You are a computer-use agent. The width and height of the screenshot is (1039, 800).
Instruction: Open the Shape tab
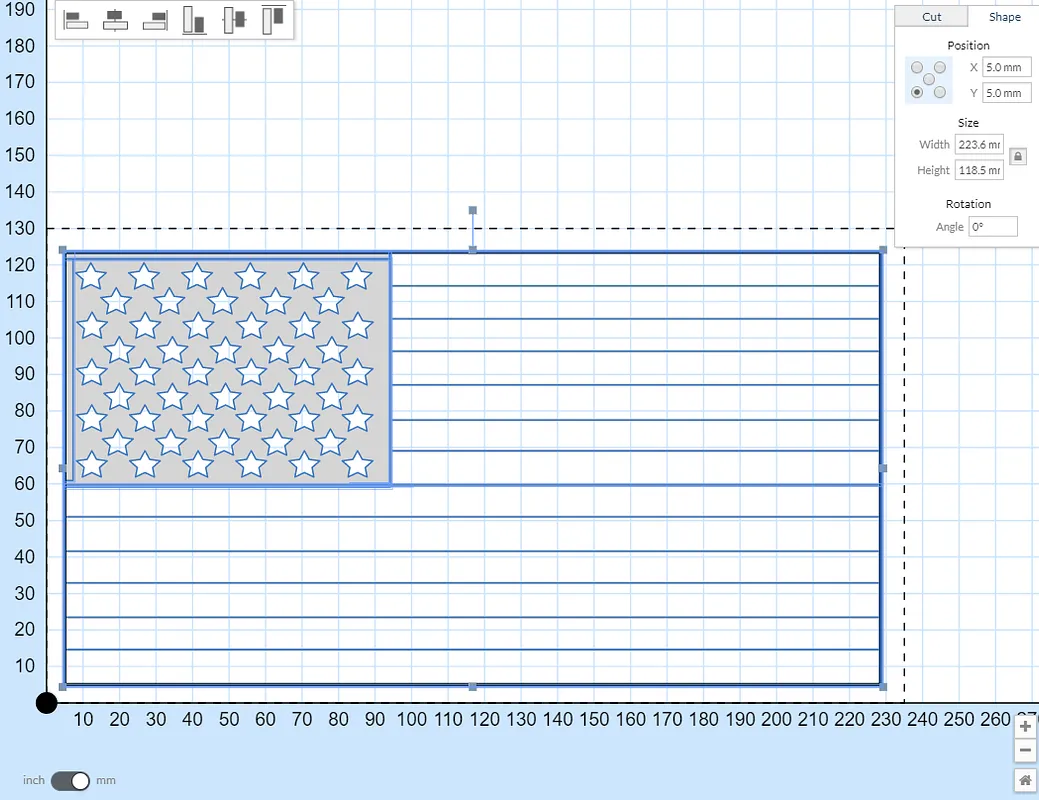tap(1005, 17)
